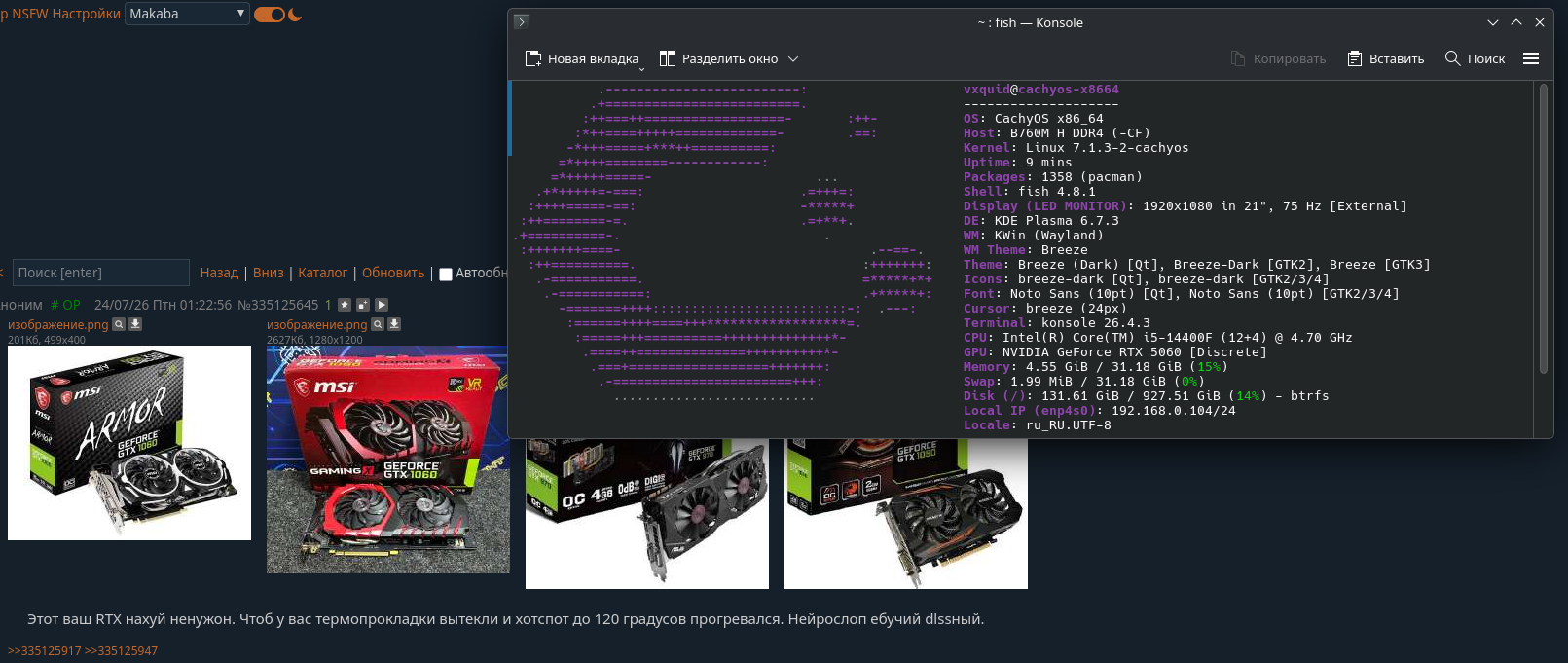Search second image with magnifier icon

pos(378,324)
